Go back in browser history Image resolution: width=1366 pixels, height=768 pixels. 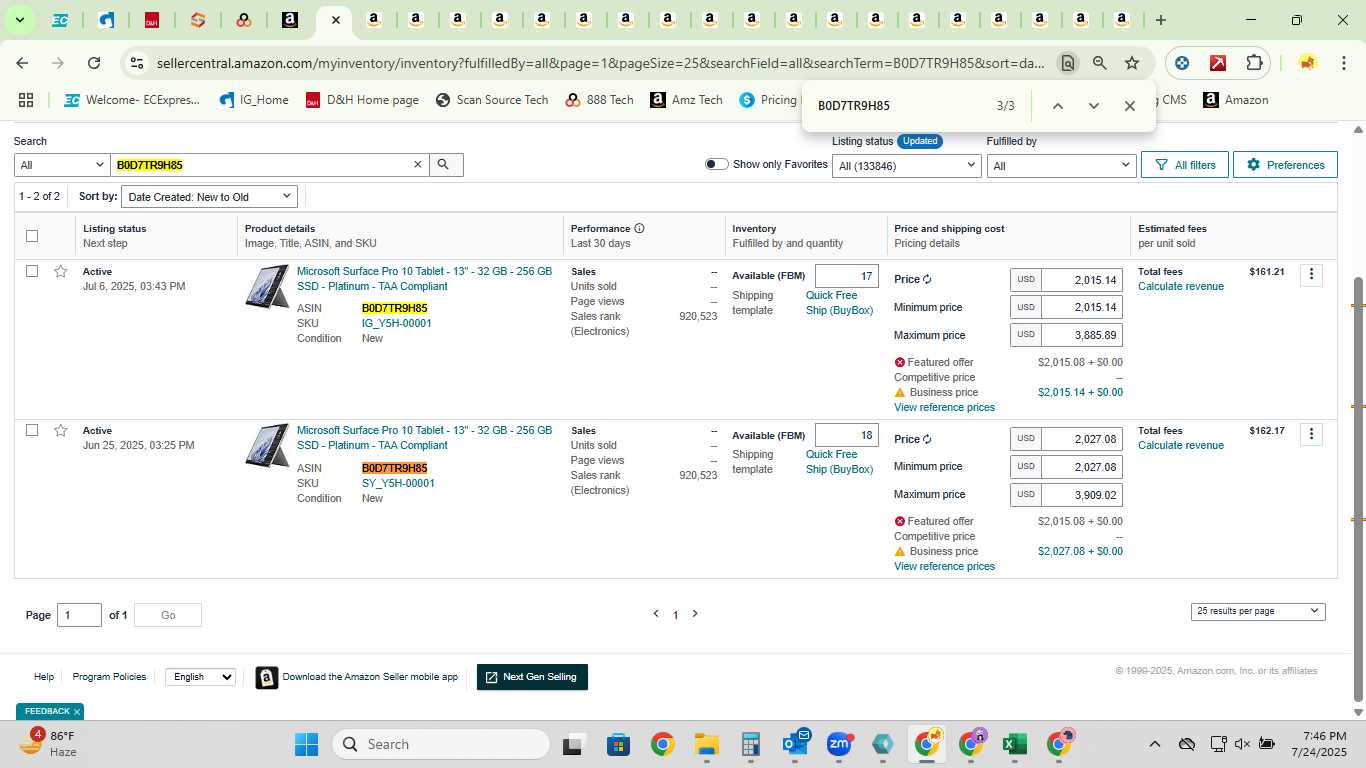(22, 63)
